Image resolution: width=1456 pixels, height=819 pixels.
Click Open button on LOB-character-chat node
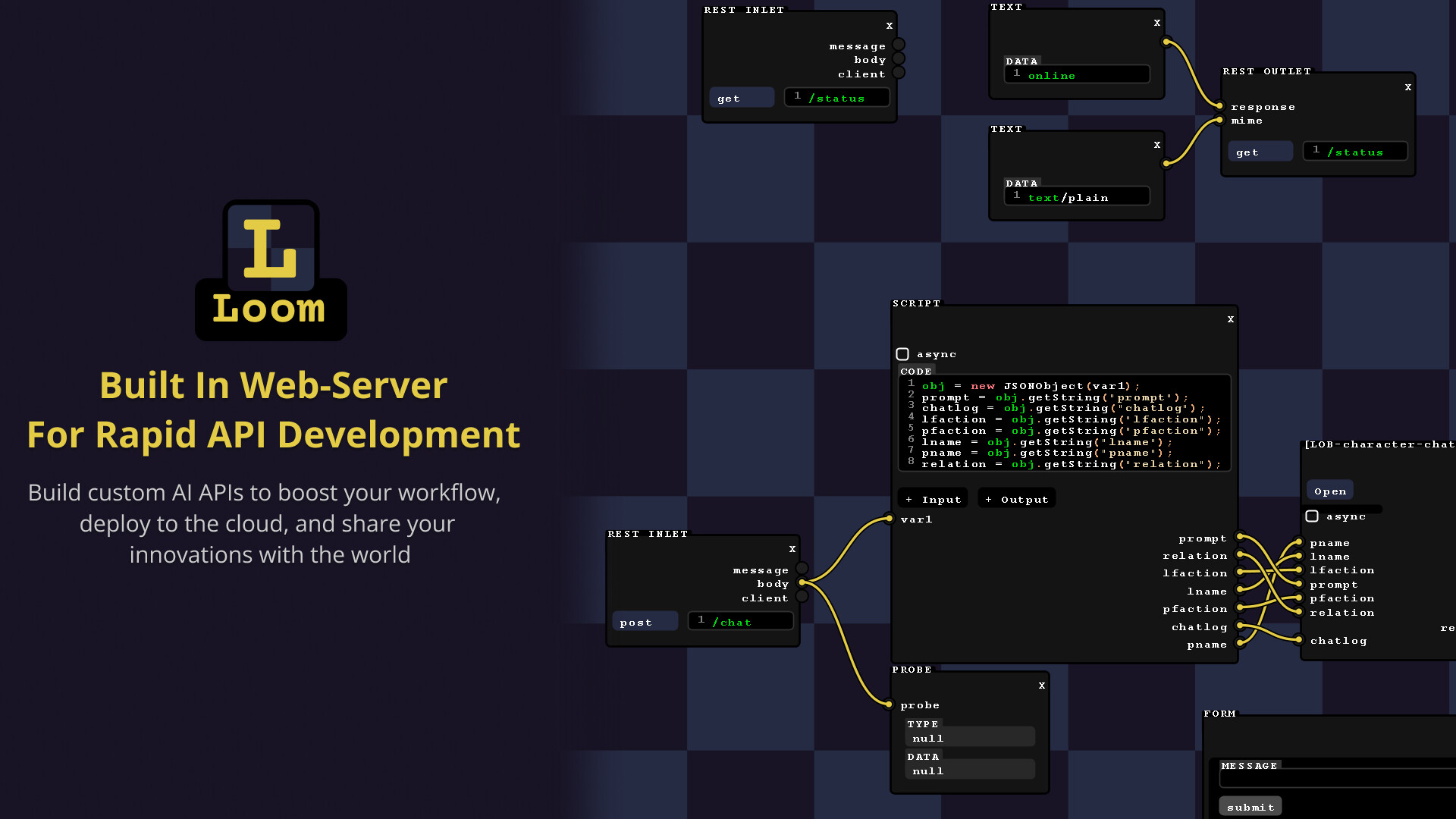[1330, 491]
